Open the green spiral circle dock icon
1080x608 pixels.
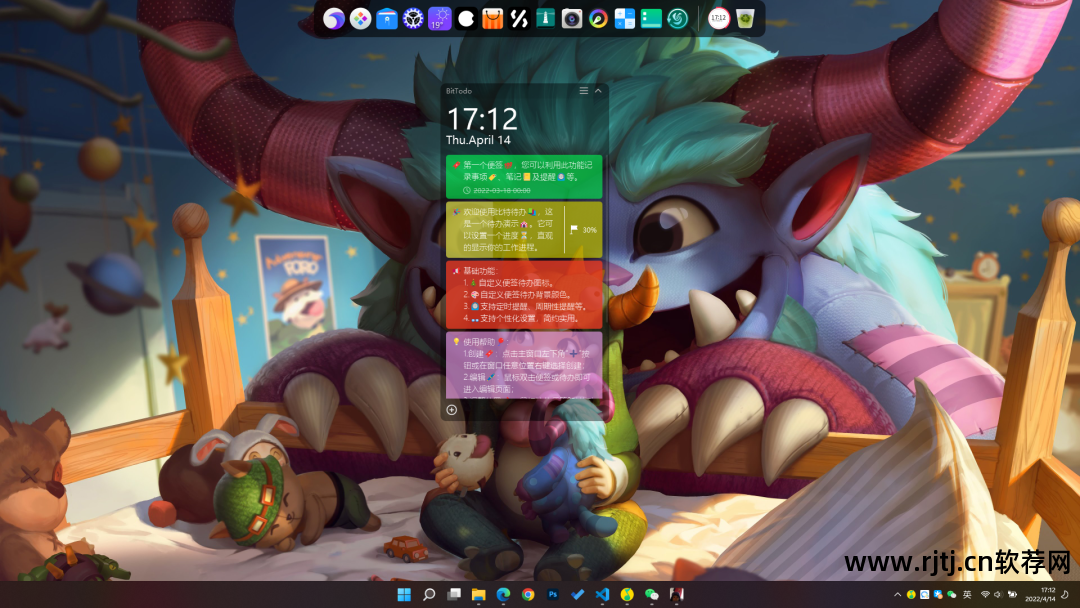point(677,19)
